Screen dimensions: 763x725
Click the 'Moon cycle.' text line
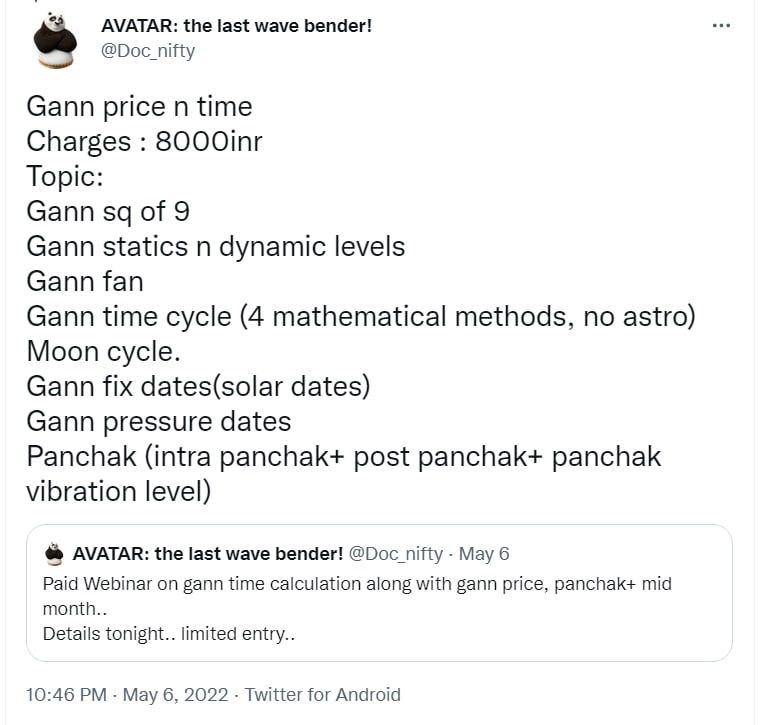[x=104, y=351]
